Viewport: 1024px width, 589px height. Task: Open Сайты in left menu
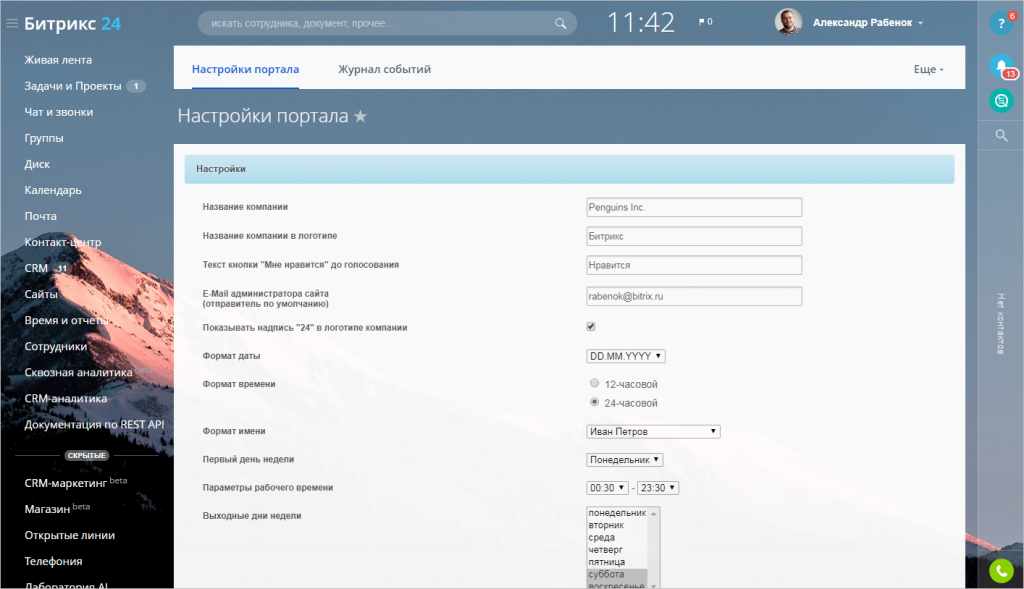tap(41, 294)
